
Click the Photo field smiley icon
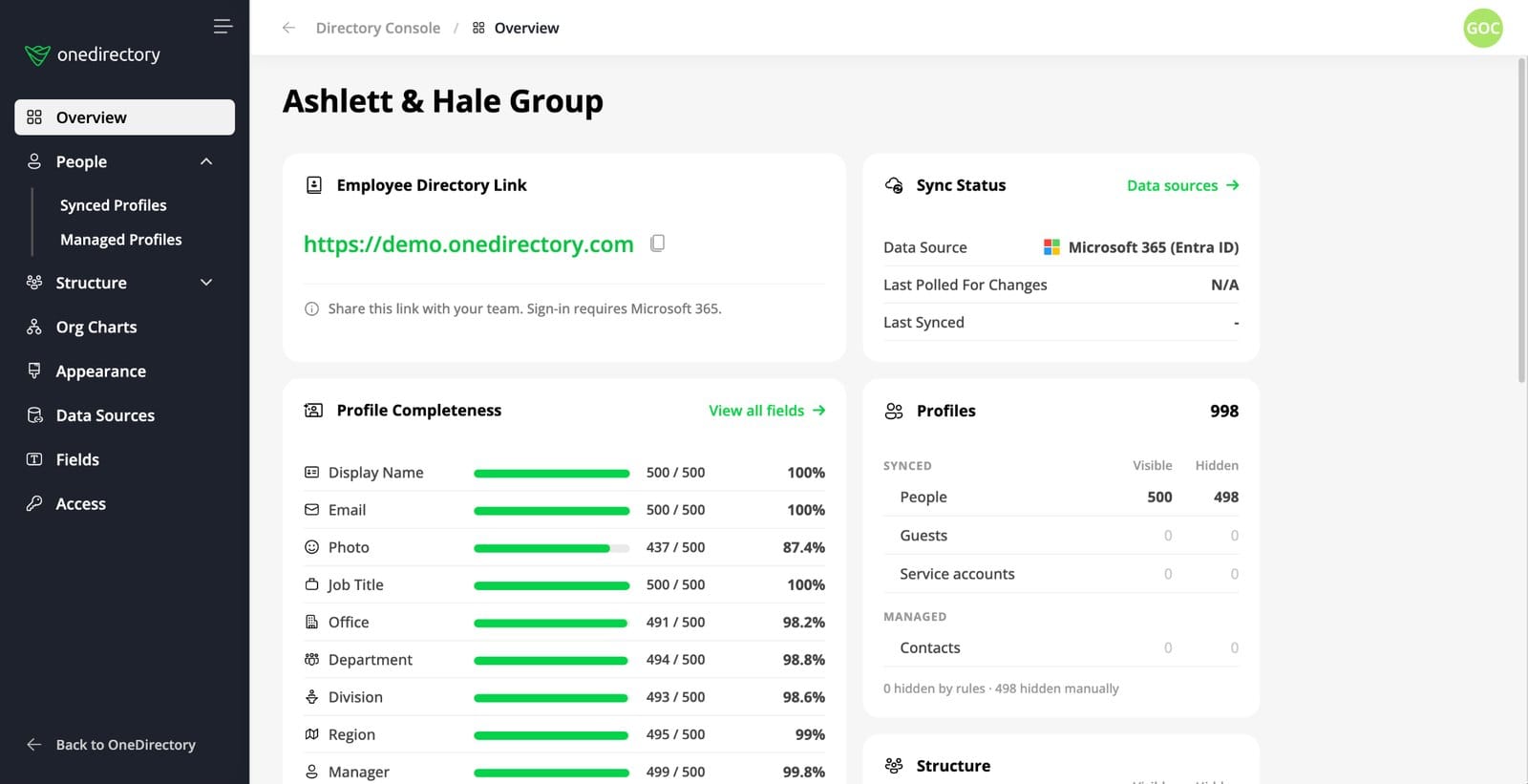coord(311,547)
